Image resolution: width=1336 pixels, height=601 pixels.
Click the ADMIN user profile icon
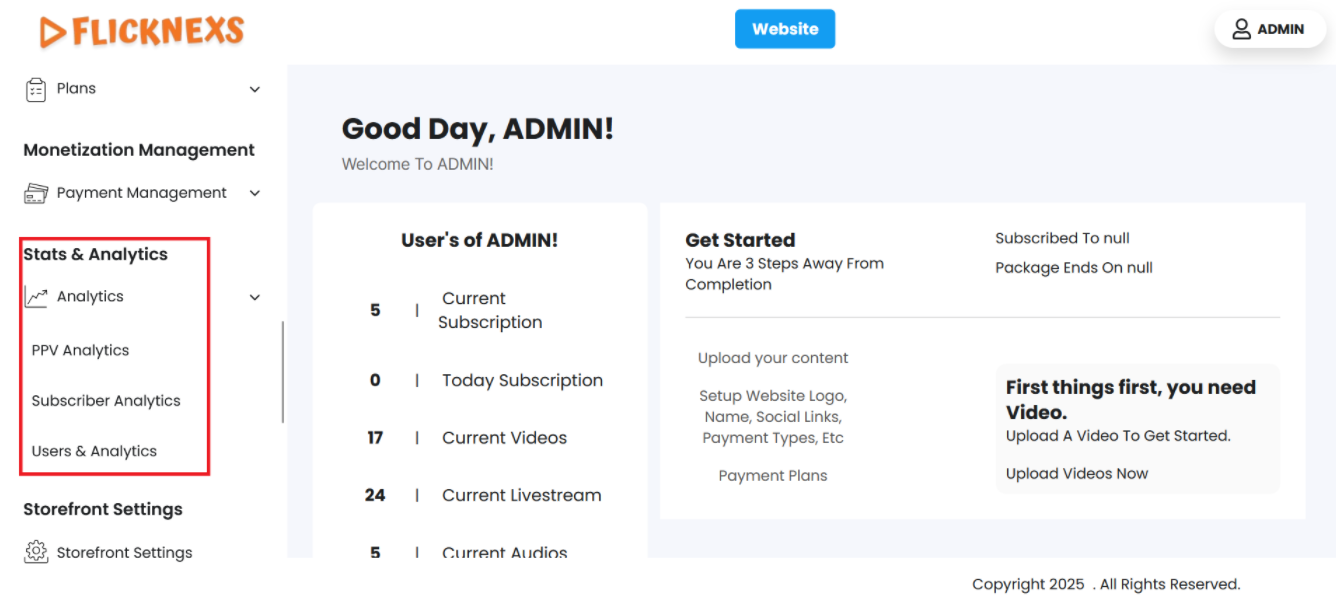click(x=1241, y=29)
